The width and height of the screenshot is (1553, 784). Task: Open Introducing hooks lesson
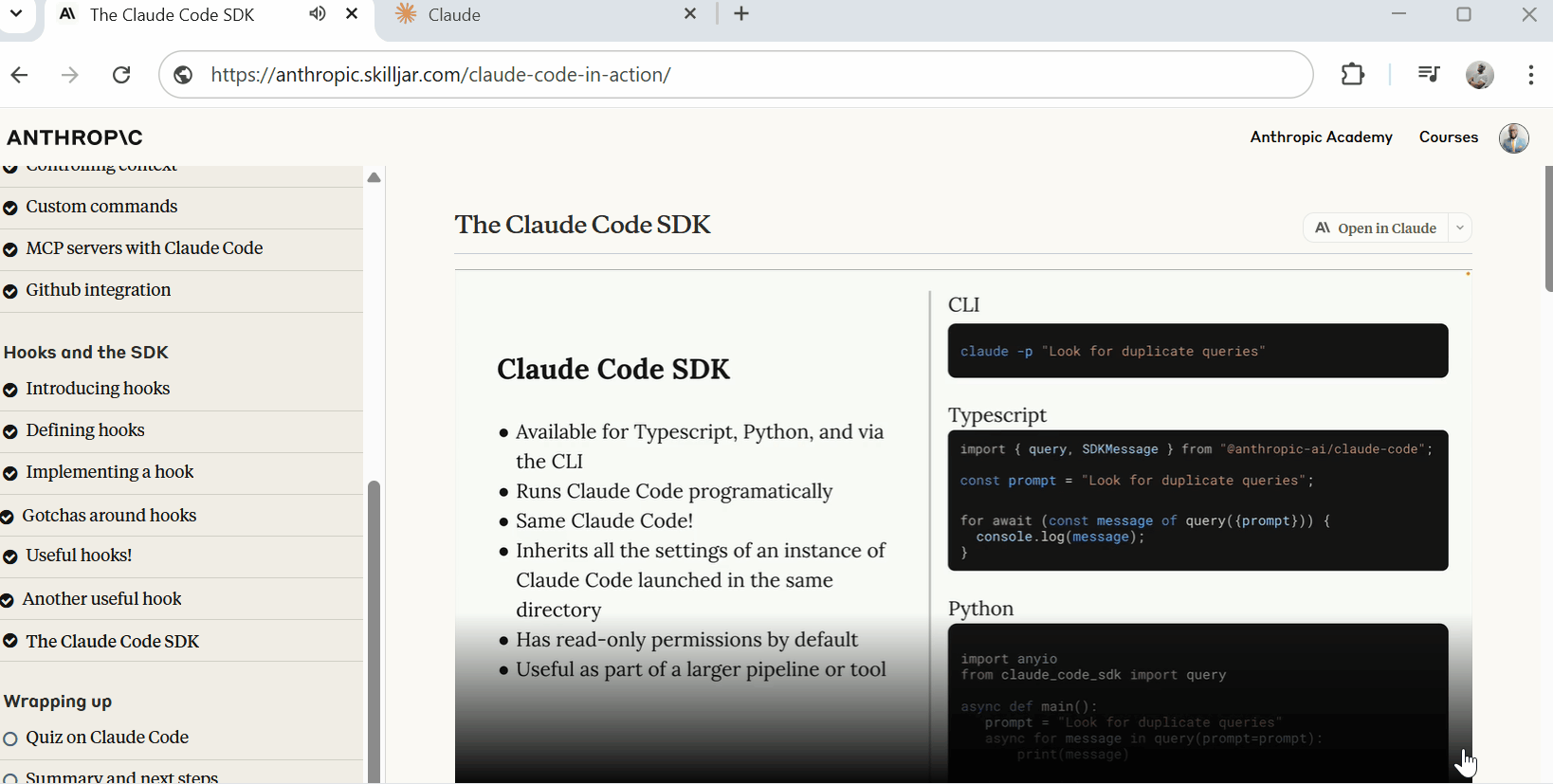point(98,389)
